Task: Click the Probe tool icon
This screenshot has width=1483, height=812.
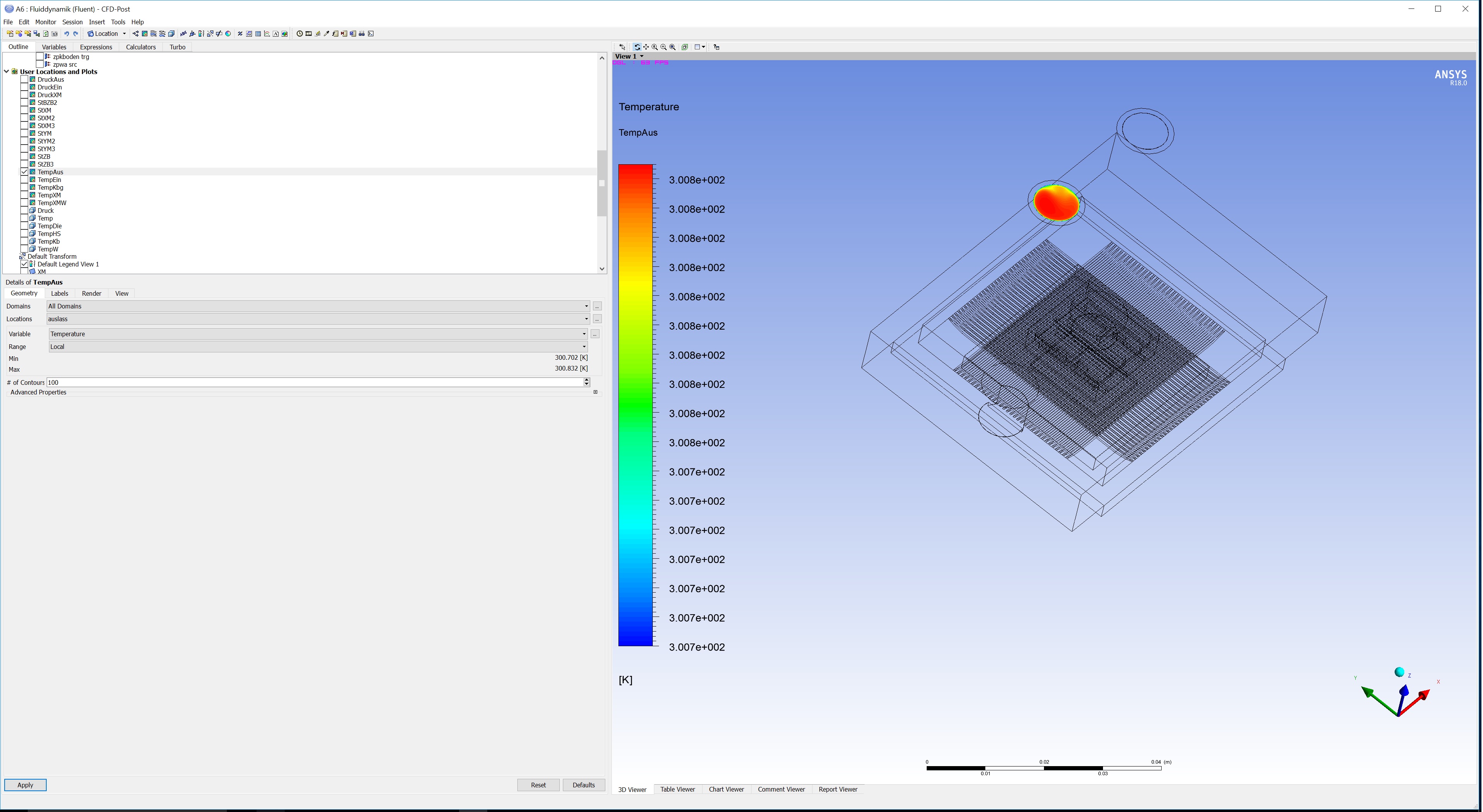Action: click(326, 34)
